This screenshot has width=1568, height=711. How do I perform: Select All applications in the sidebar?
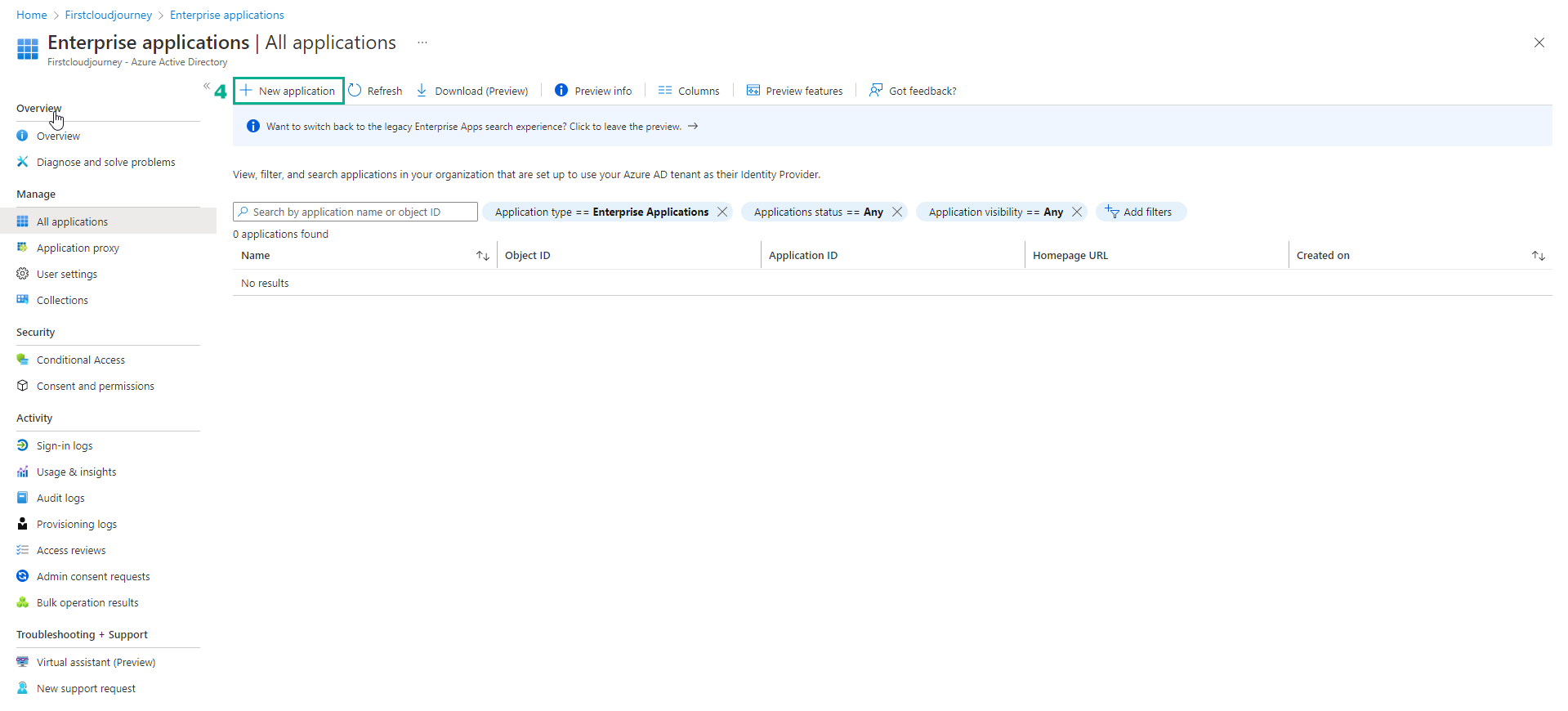click(108, 221)
